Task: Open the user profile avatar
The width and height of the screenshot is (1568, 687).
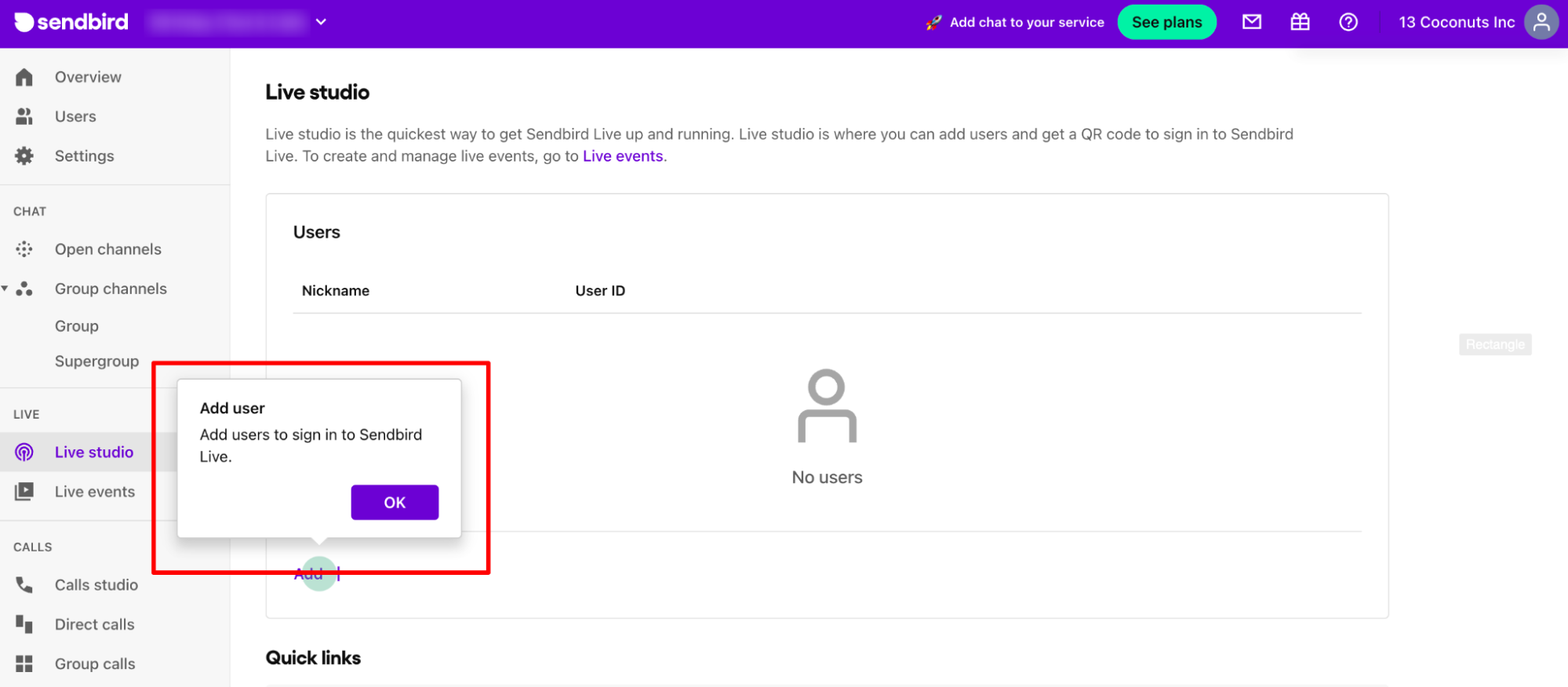Action: (1541, 22)
